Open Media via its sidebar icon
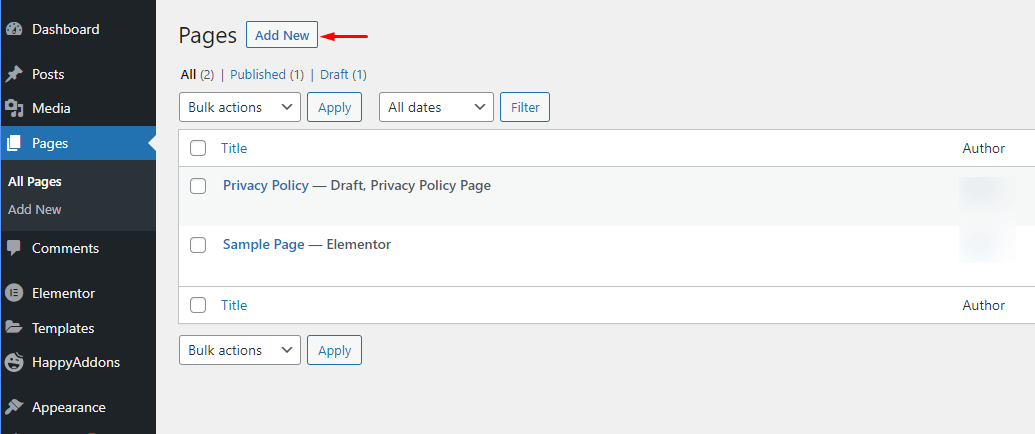1035x434 pixels. point(14,109)
